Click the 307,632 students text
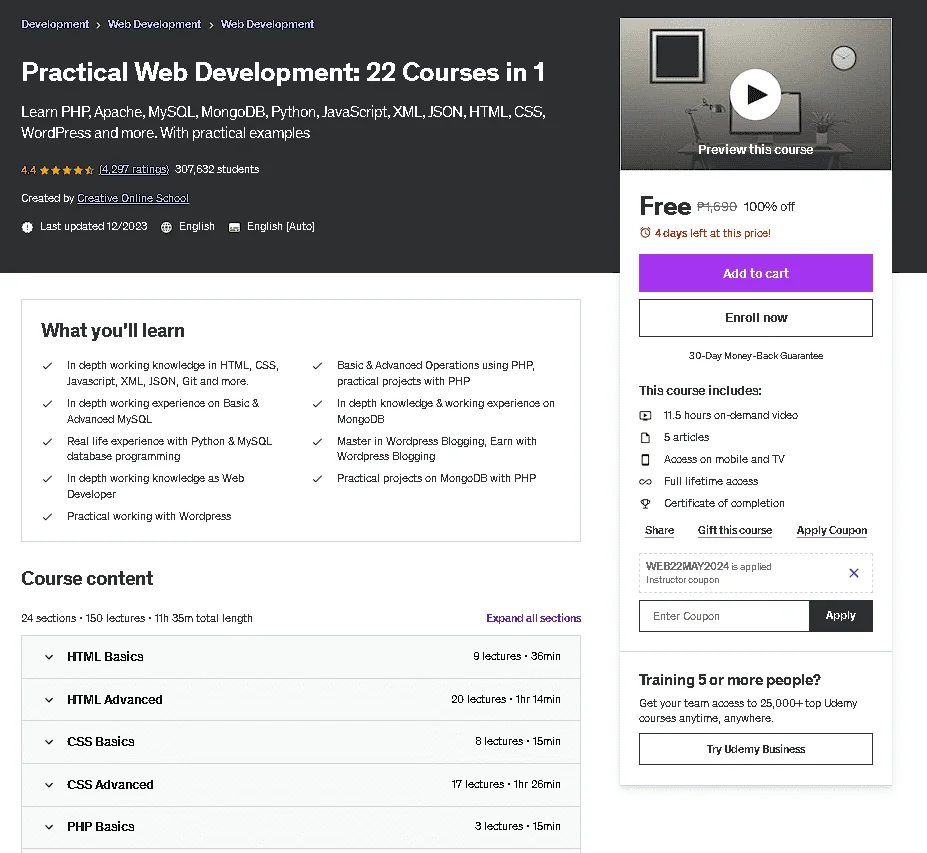The width and height of the screenshot is (927, 853). click(217, 169)
